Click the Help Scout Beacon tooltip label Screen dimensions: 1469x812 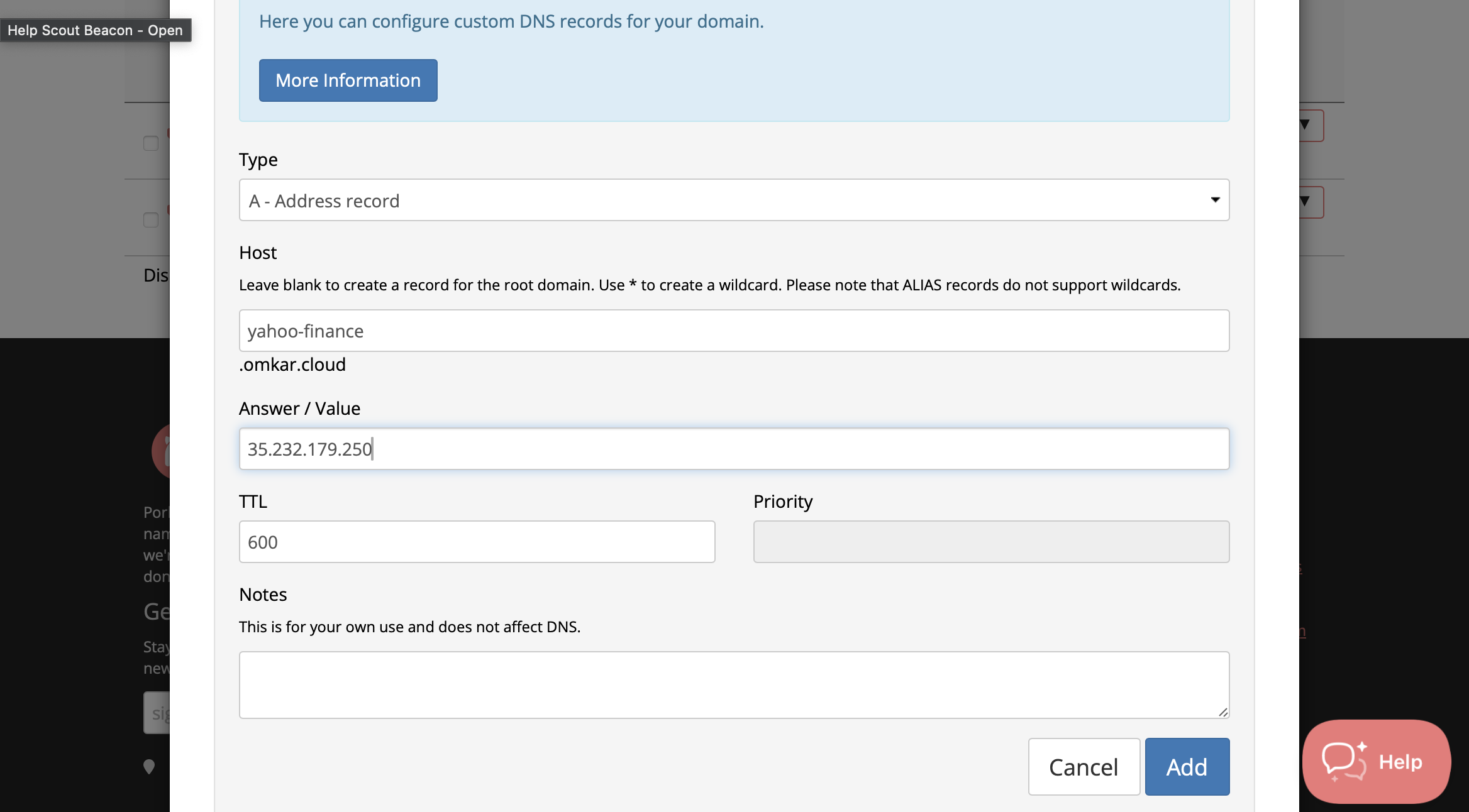[x=96, y=30]
